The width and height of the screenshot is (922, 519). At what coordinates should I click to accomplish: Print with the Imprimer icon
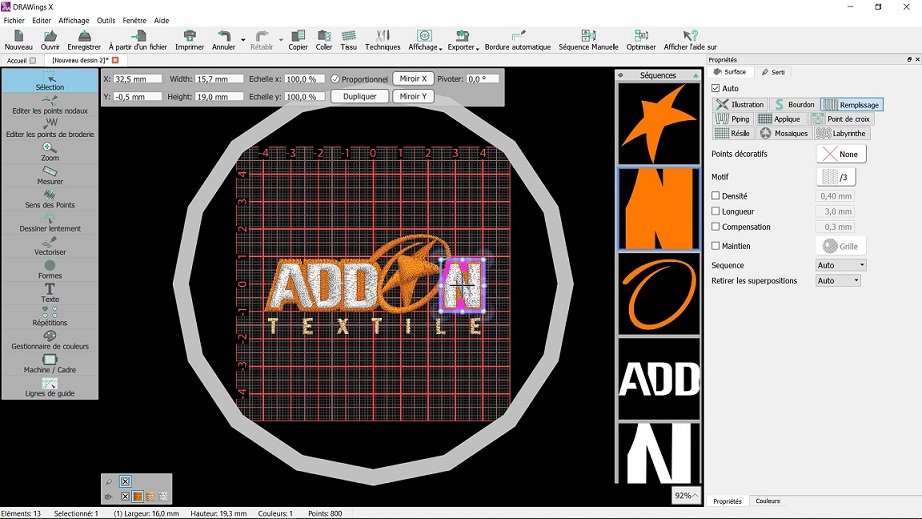(189, 40)
